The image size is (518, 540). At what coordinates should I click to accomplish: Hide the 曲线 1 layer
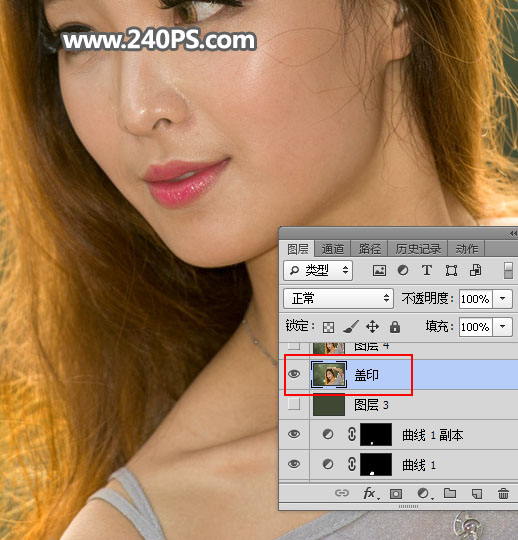pyautogui.click(x=294, y=464)
